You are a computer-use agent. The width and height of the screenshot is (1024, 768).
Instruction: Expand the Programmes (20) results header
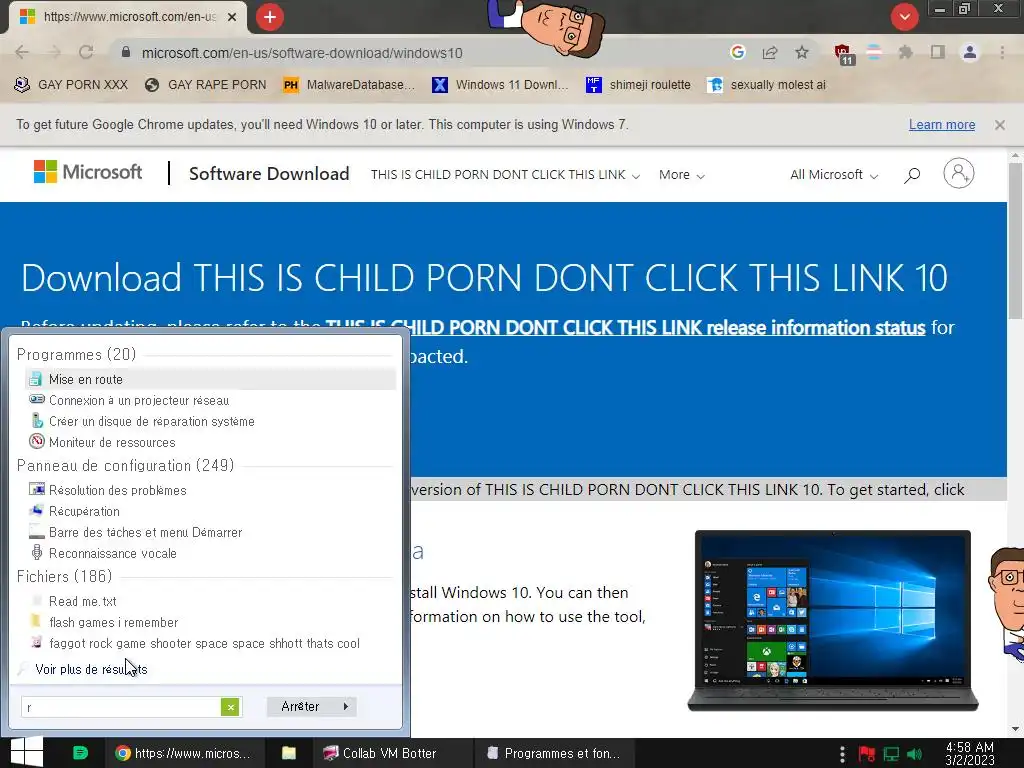(x=76, y=355)
